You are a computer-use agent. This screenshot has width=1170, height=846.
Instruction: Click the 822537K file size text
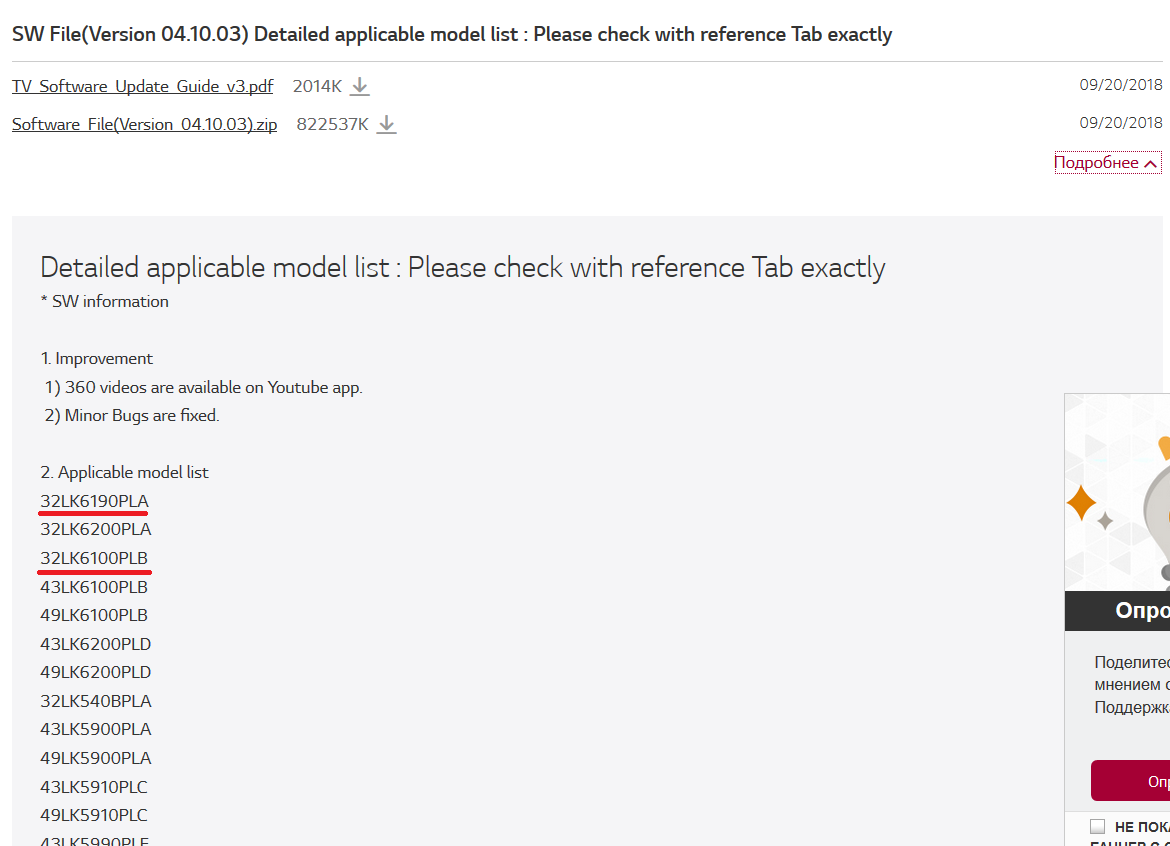(332, 125)
